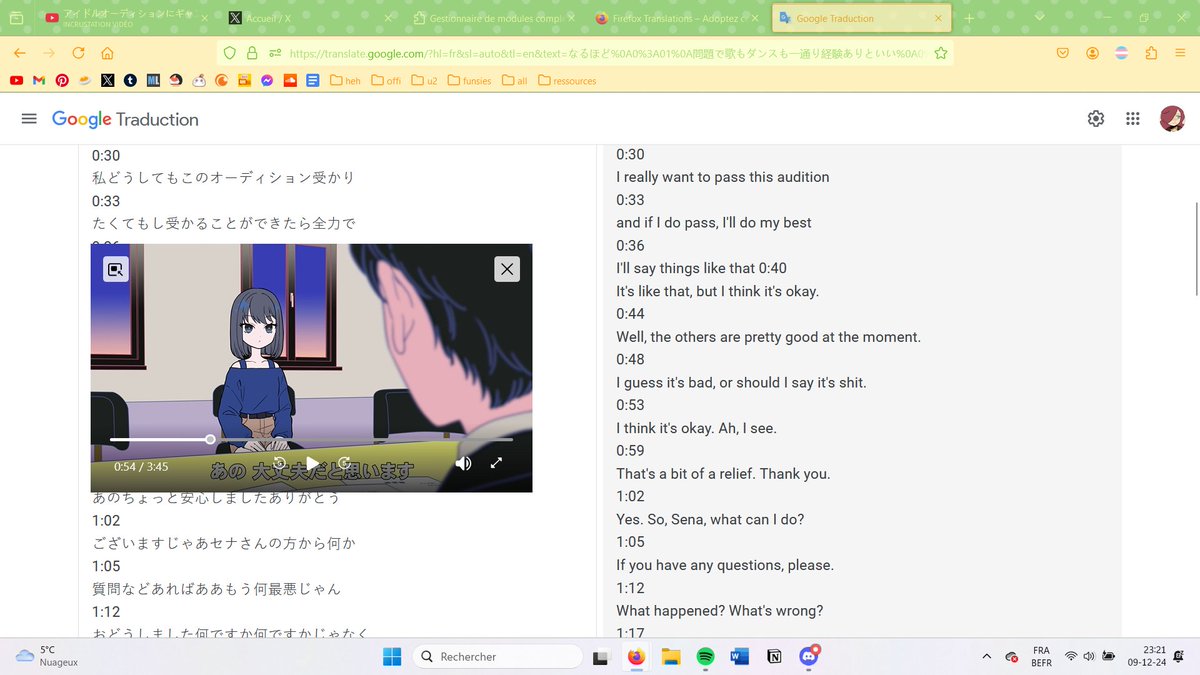Click translated line 'I really want to pass this audition'
Screen dimensions: 1200x675
(x=722, y=177)
